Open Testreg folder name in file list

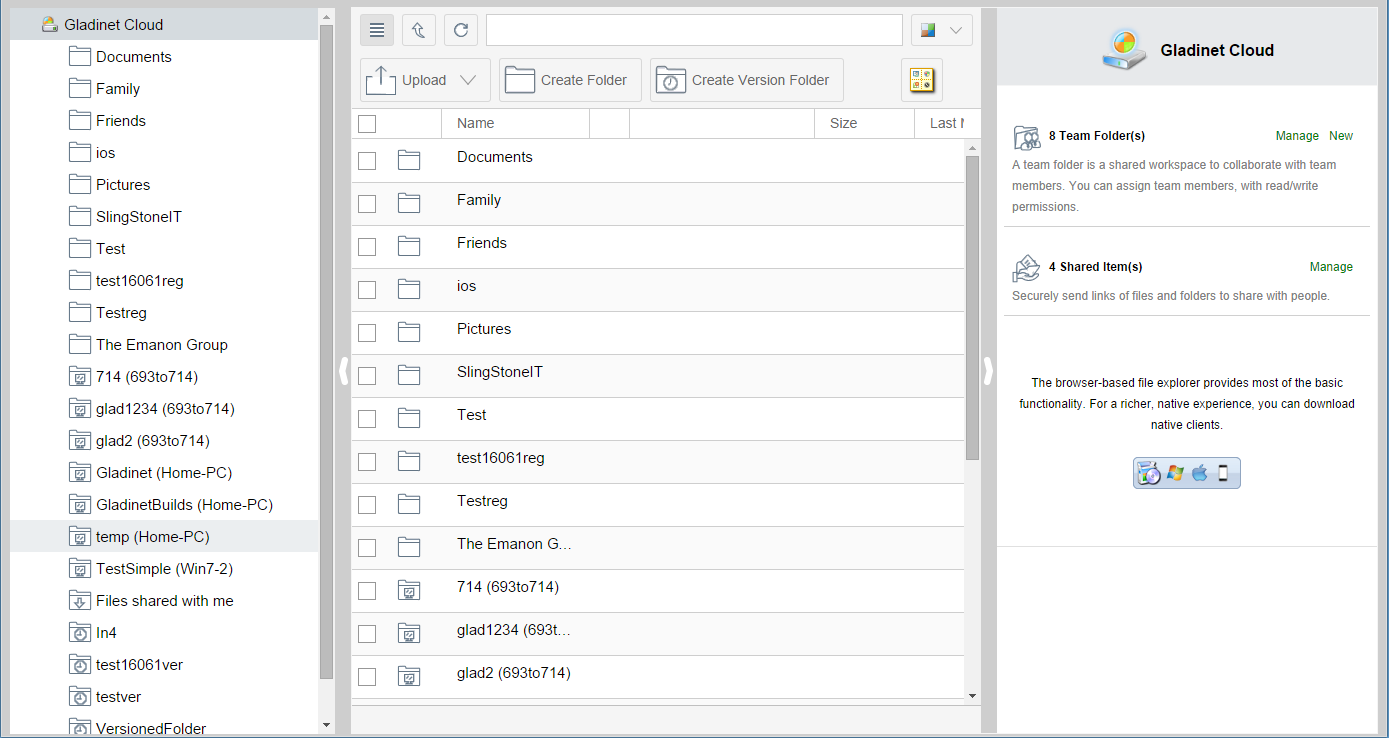[x=483, y=501]
